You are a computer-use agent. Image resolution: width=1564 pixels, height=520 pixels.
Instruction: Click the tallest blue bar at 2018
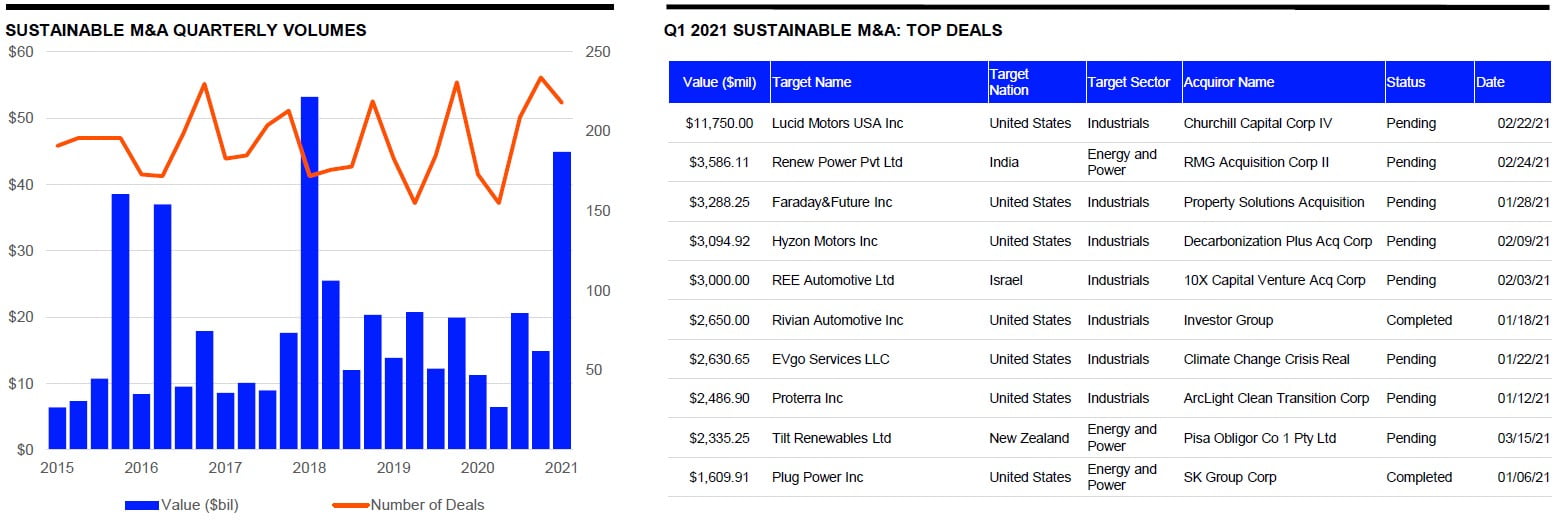pyautogui.click(x=310, y=272)
